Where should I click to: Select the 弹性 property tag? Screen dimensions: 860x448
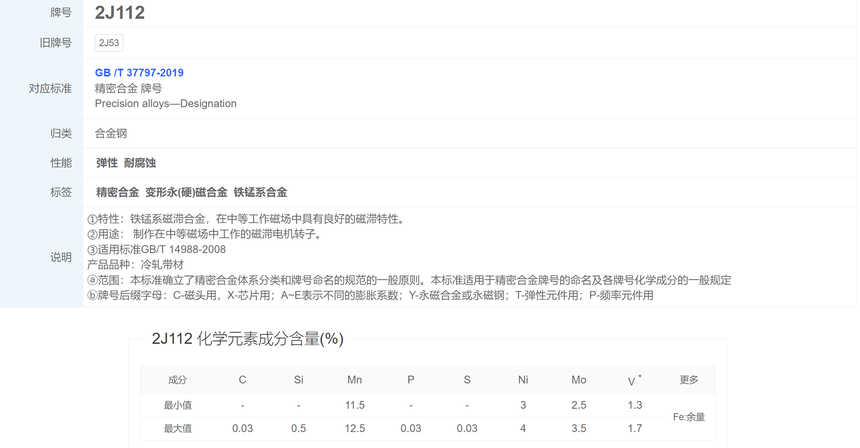tap(107, 163)
